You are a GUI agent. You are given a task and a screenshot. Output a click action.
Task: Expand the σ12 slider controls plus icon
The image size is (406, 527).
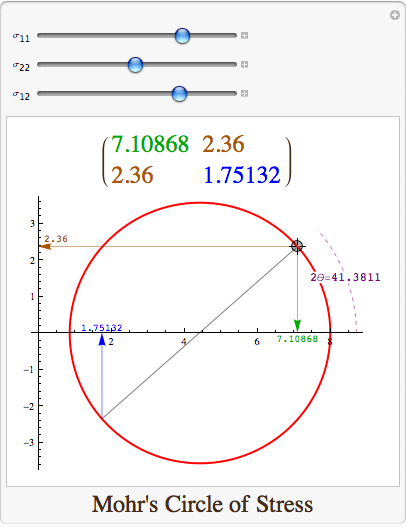244,93
